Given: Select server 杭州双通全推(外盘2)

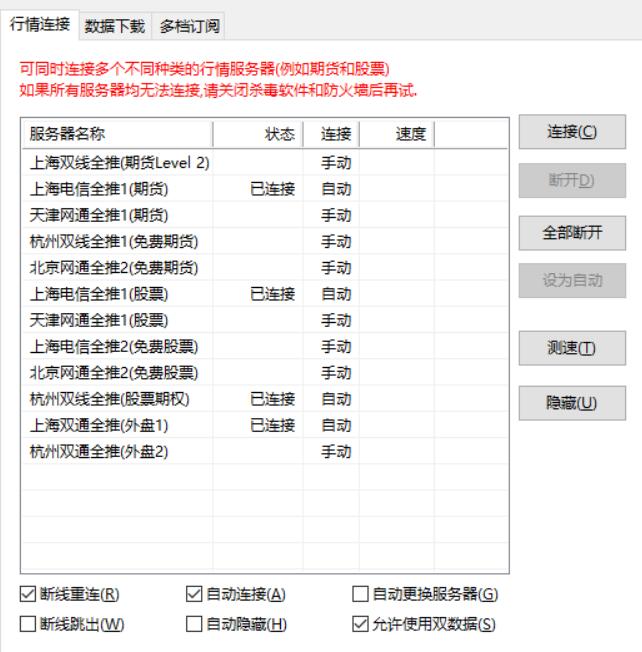Looking at the screenshot, I should (x=99, y=451).
